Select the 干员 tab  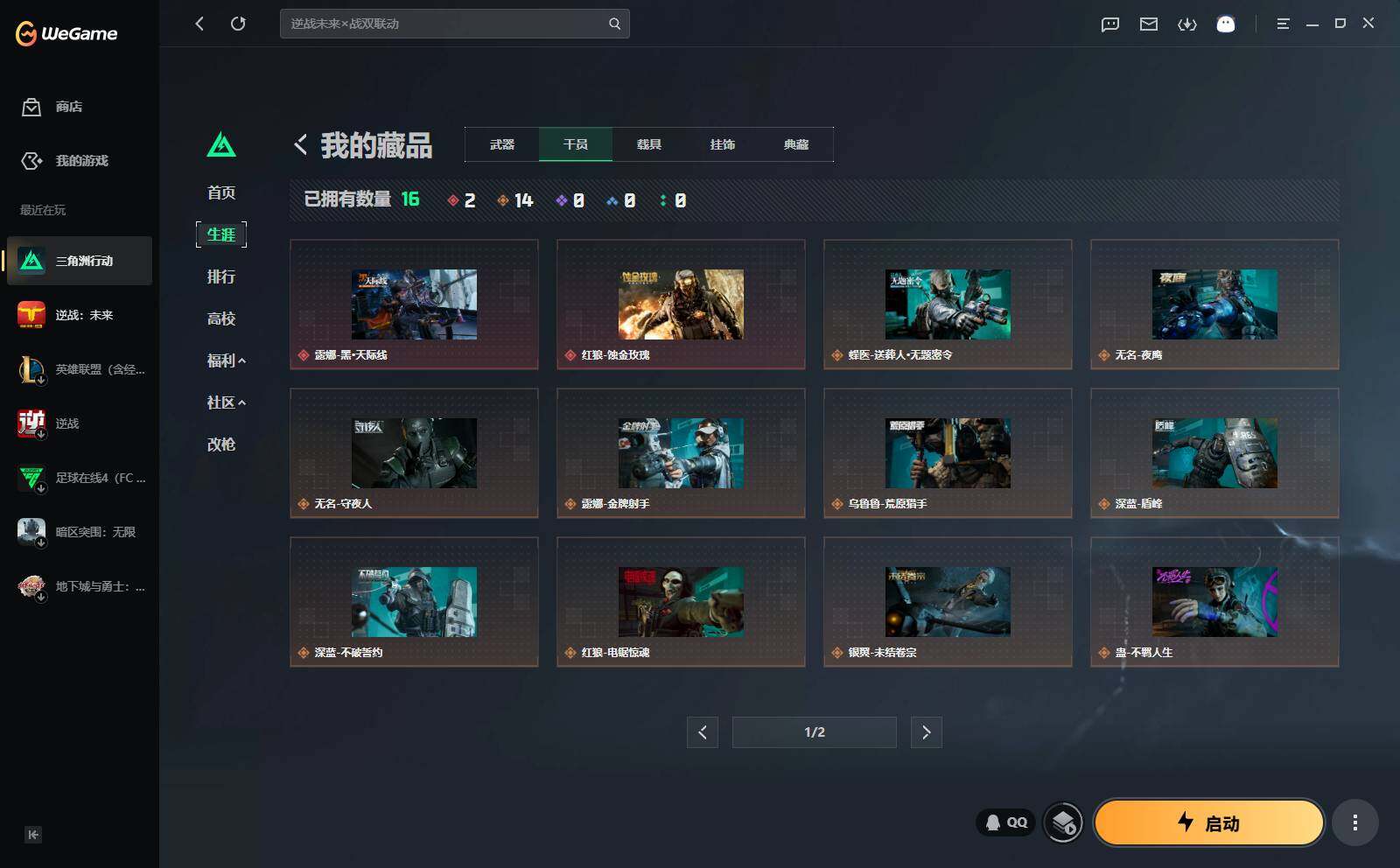pyautogui.click(x=576, y=144)
